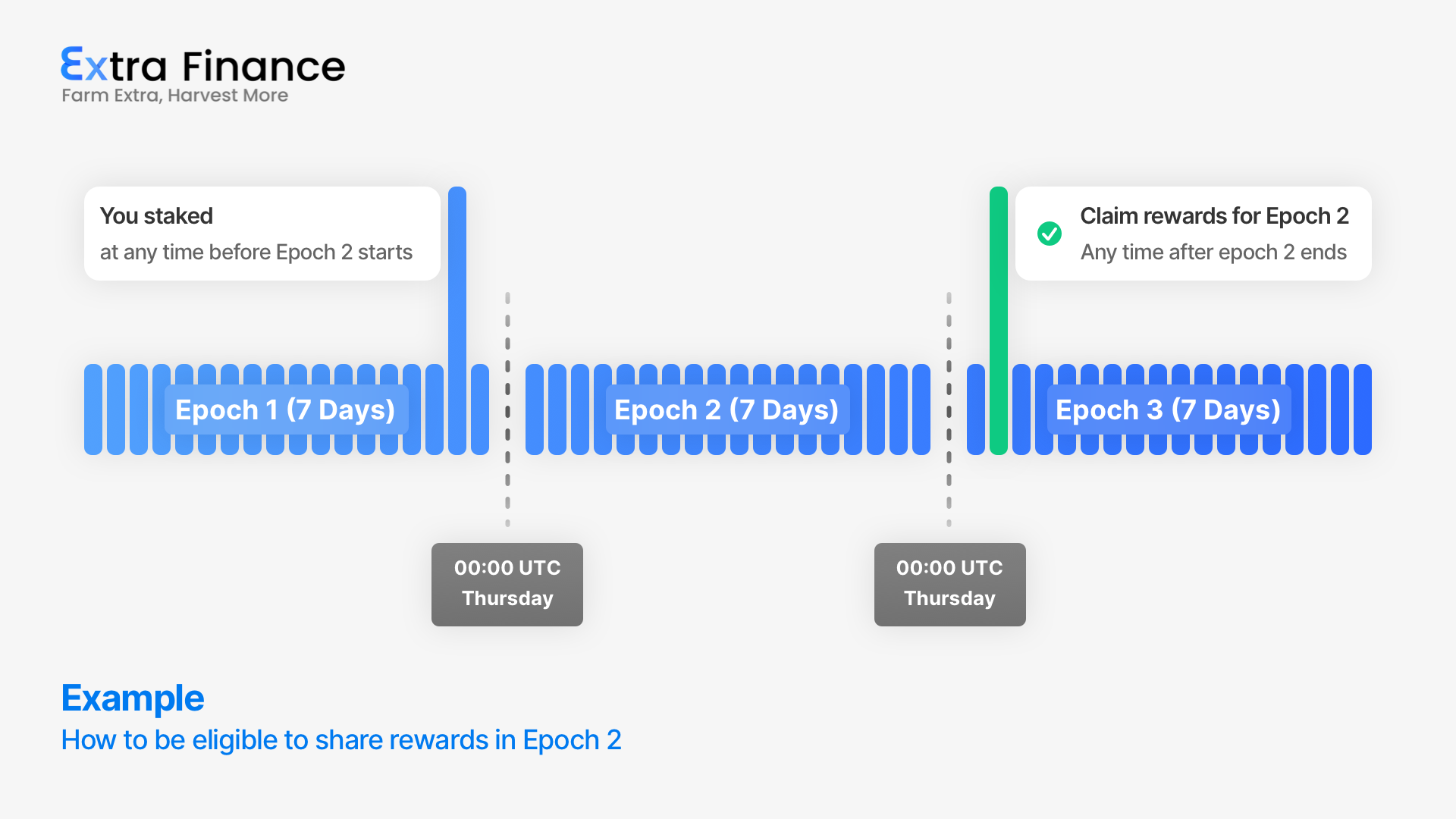Click the Epoch 1 (7 Days) label
Screen dimensions: 1456x819
[x=285, y=409]
